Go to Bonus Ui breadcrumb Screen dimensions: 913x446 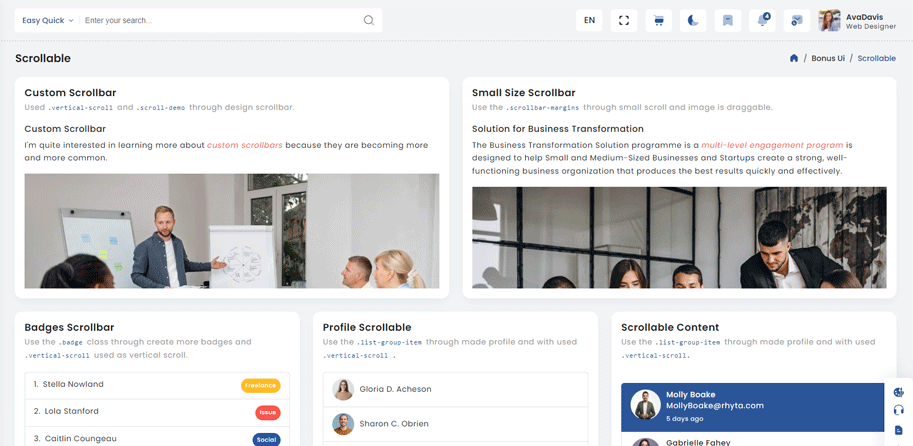[x=828, y=58]
